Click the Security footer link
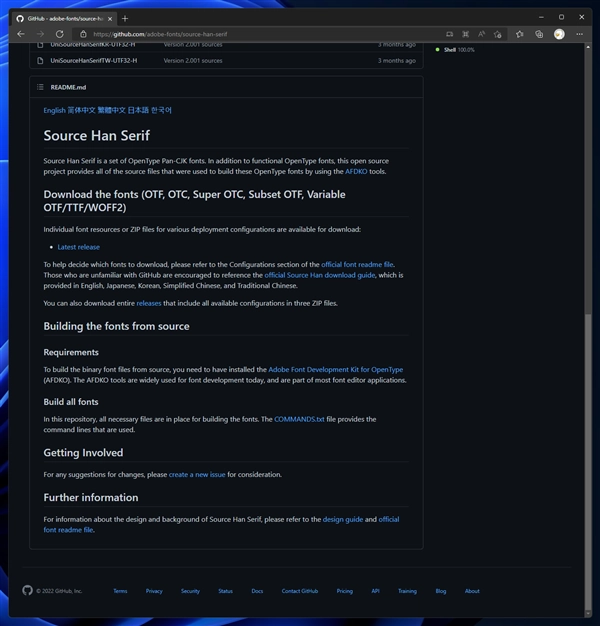This screenshot has width=600, height=626. (190, 591)
